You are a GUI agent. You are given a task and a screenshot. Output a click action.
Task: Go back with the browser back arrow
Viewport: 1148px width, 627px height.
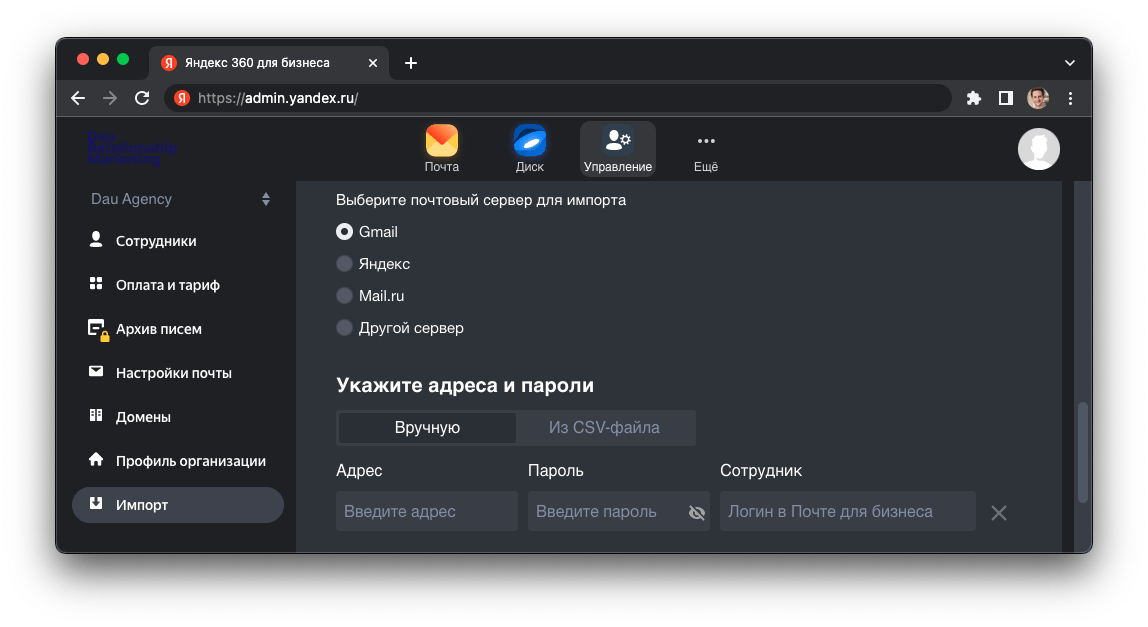click(x=78, y=98)
